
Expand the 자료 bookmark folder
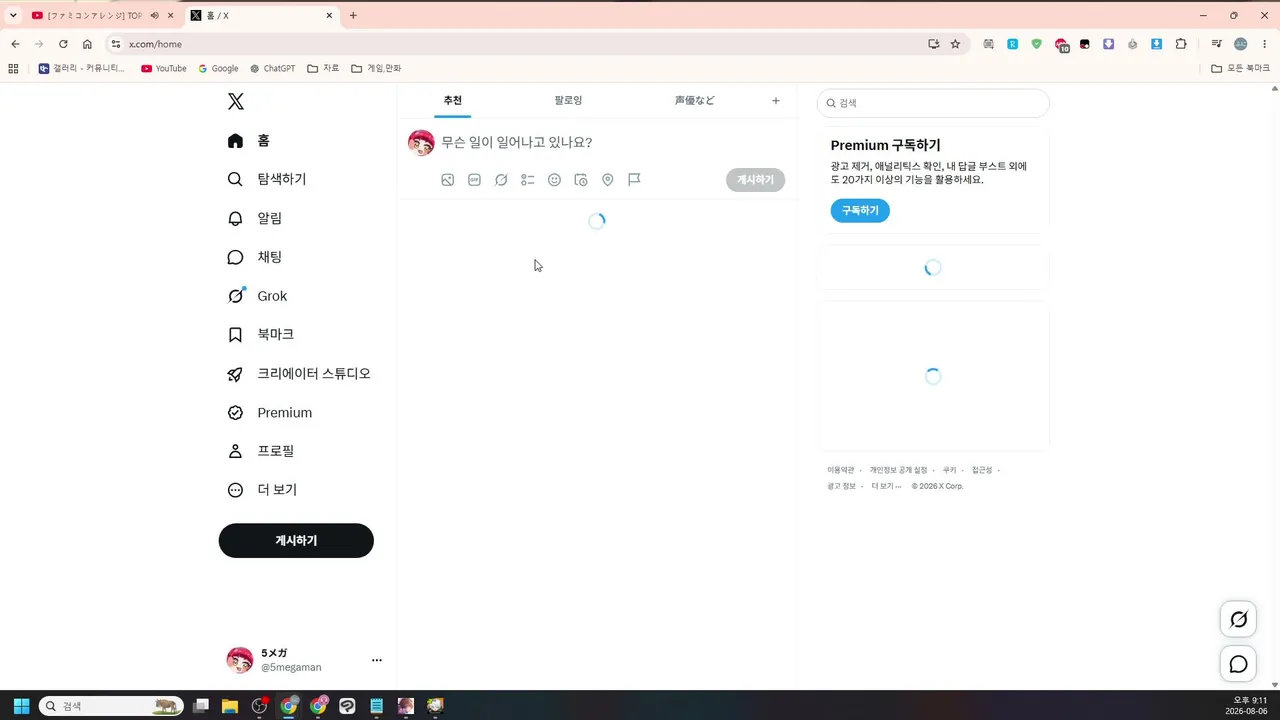(323, 69)
